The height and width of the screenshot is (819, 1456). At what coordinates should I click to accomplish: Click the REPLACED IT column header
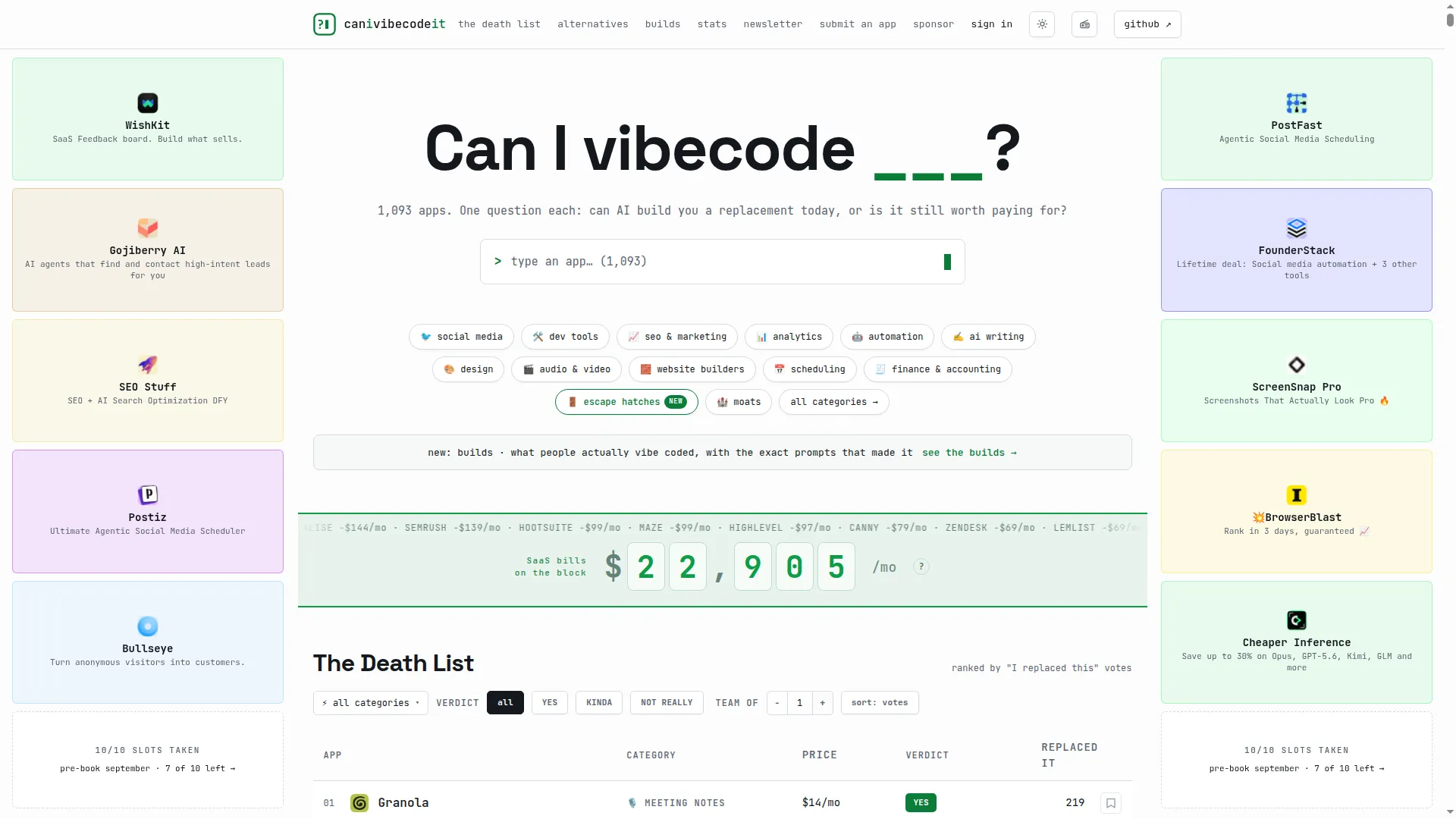(1069, 755)
